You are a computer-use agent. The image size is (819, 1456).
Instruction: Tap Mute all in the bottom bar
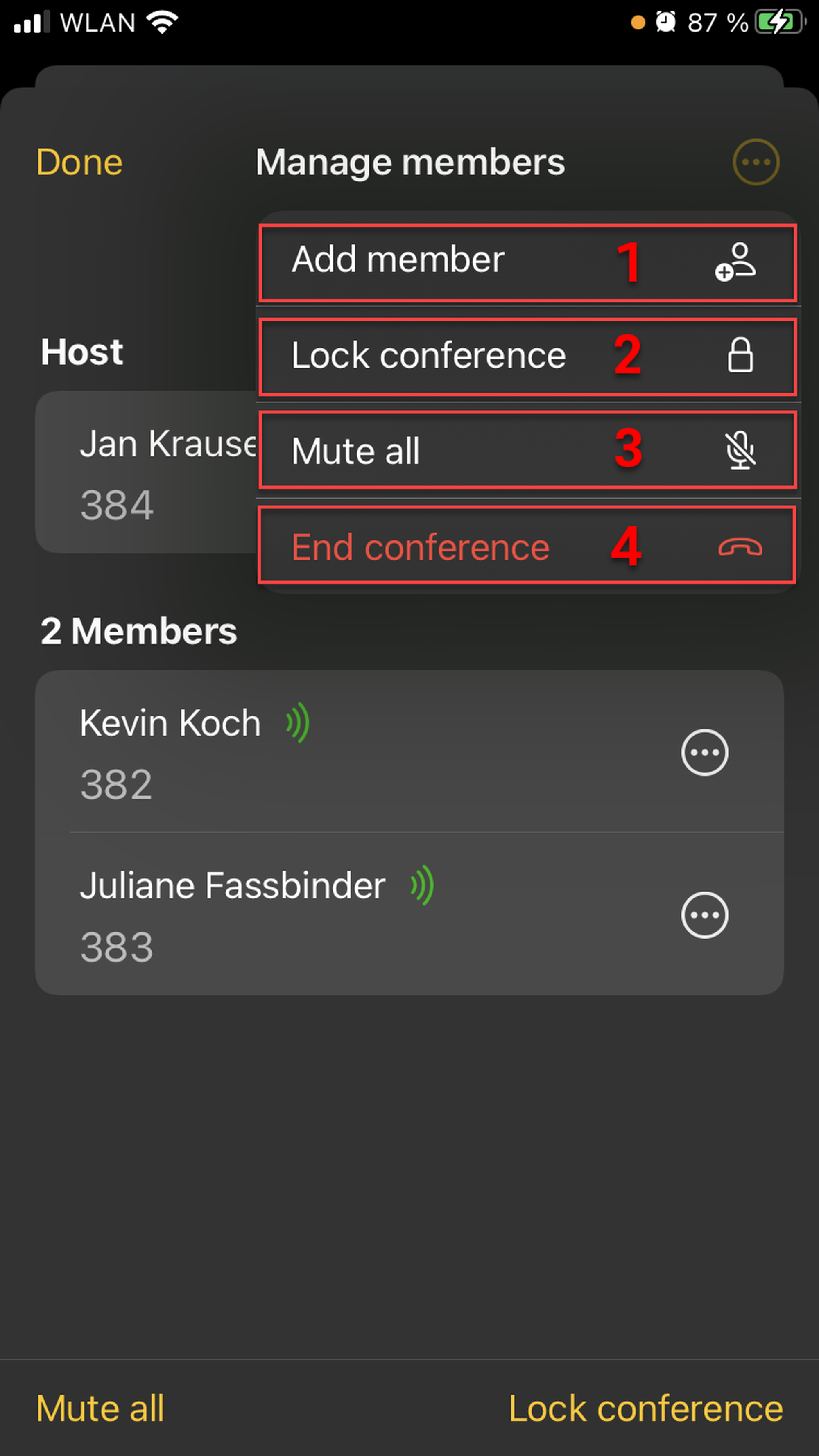click(x=100, y=1408)
